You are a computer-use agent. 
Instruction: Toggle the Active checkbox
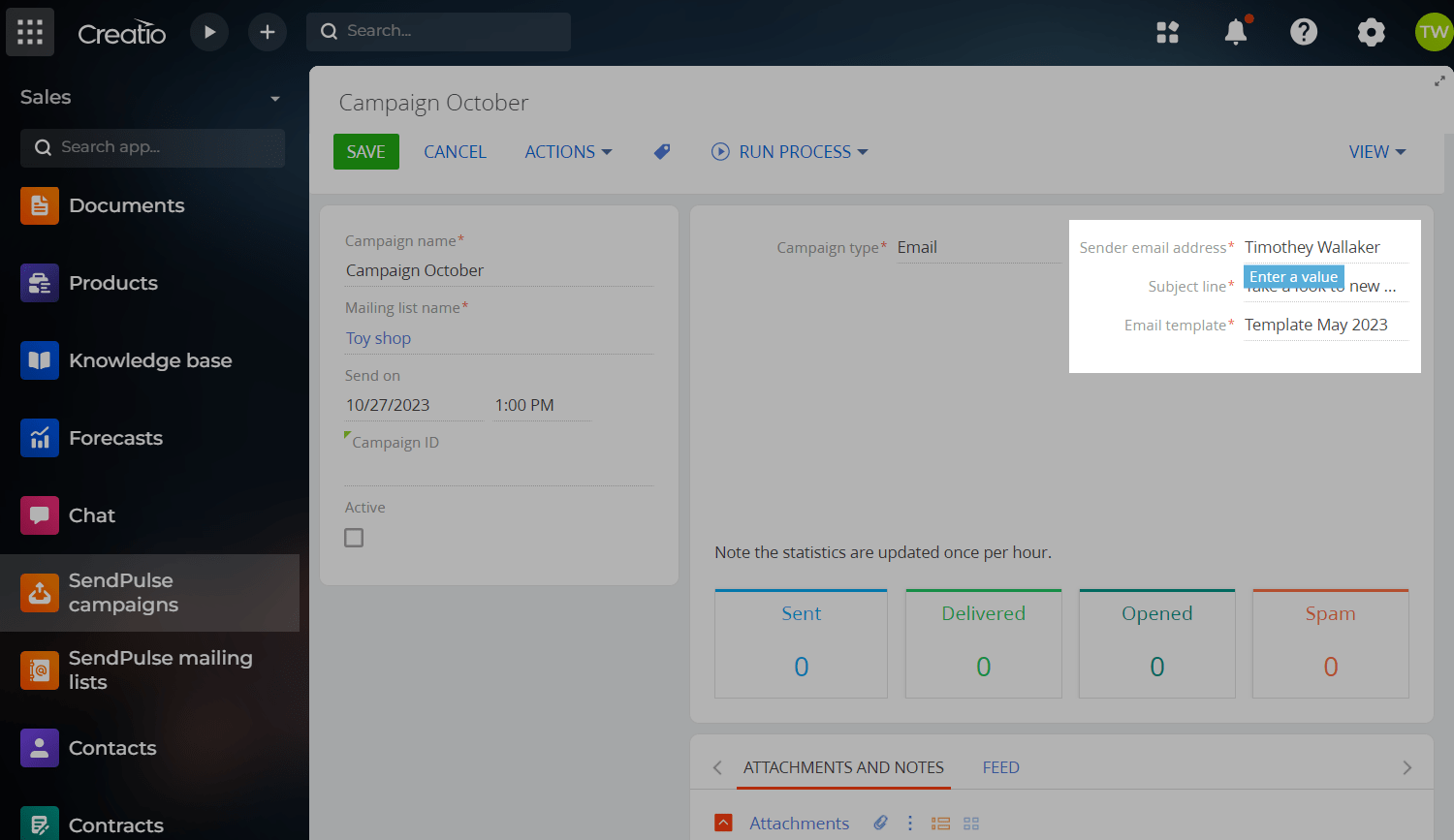click(354, 538)
